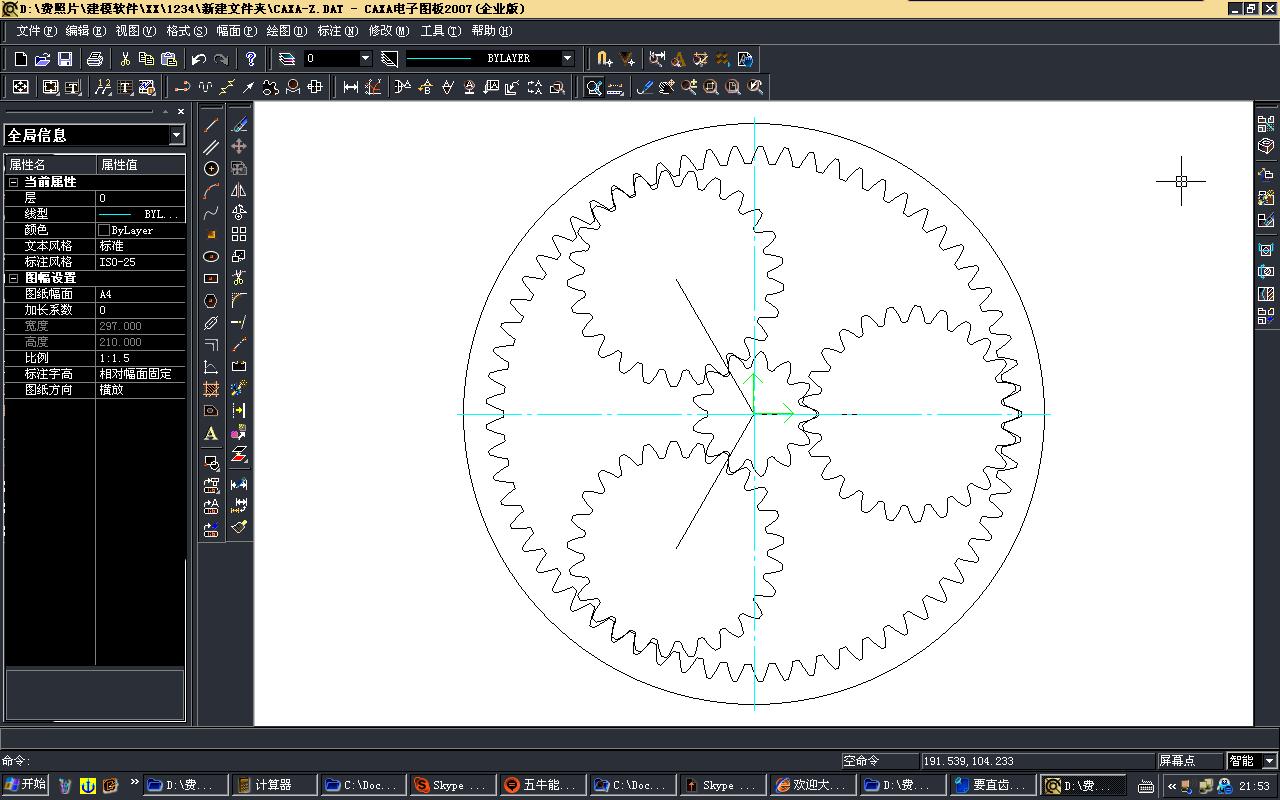Select the Polygon drawing tool
Screen dimensions: 1280x800
coord(211,301)
